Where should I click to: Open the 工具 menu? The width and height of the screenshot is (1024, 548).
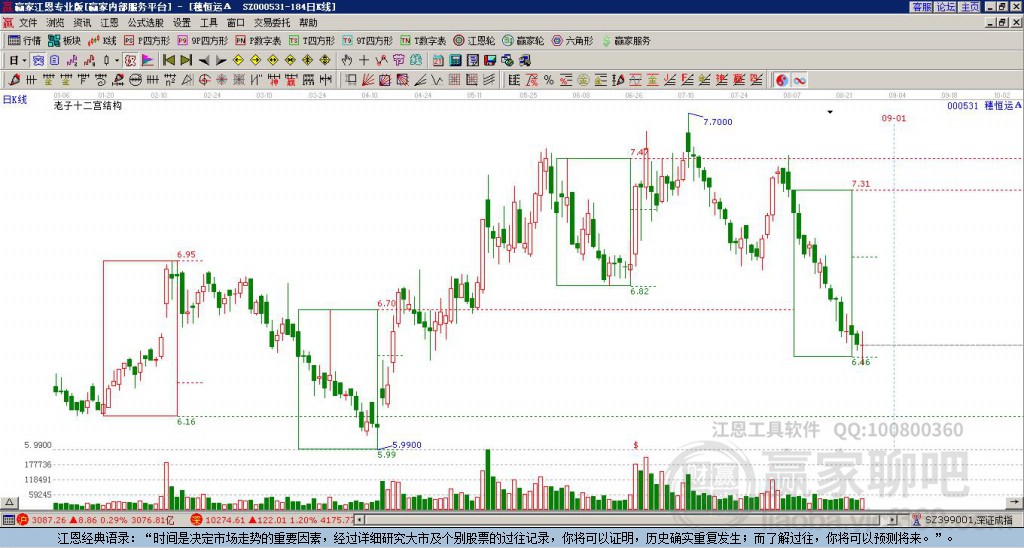tap(208, 23)
